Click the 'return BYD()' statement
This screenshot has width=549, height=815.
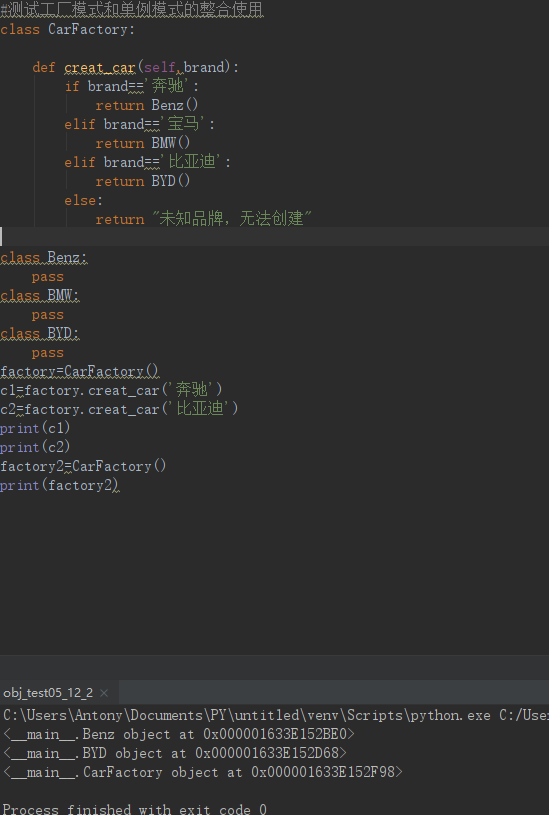(143, 181)
